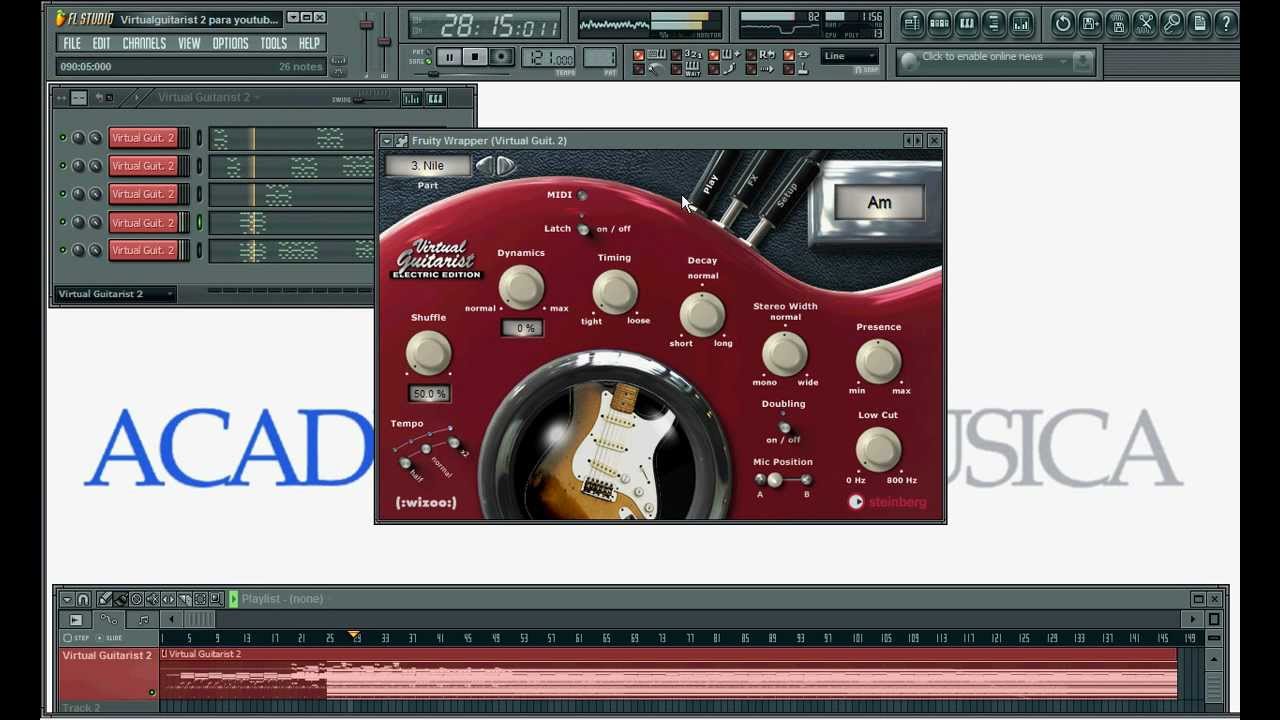The height and width of the screenshot is (720, 1280).
Task: Toggle the fourth channel select LED
Action: 199,222
